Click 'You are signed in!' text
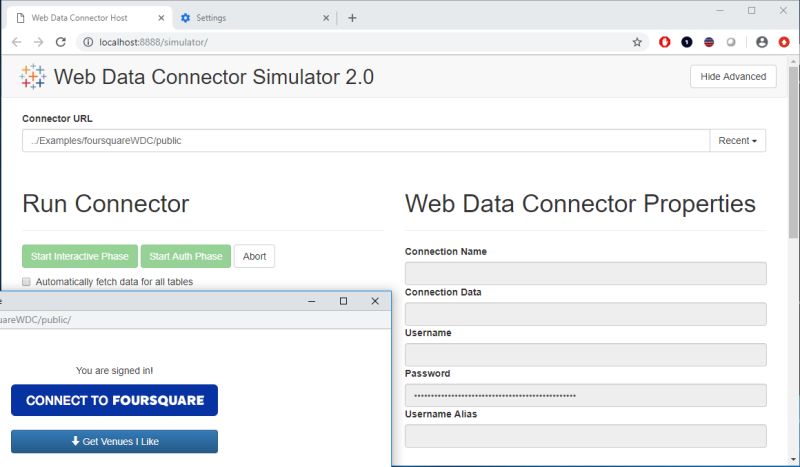 point(114,371)
